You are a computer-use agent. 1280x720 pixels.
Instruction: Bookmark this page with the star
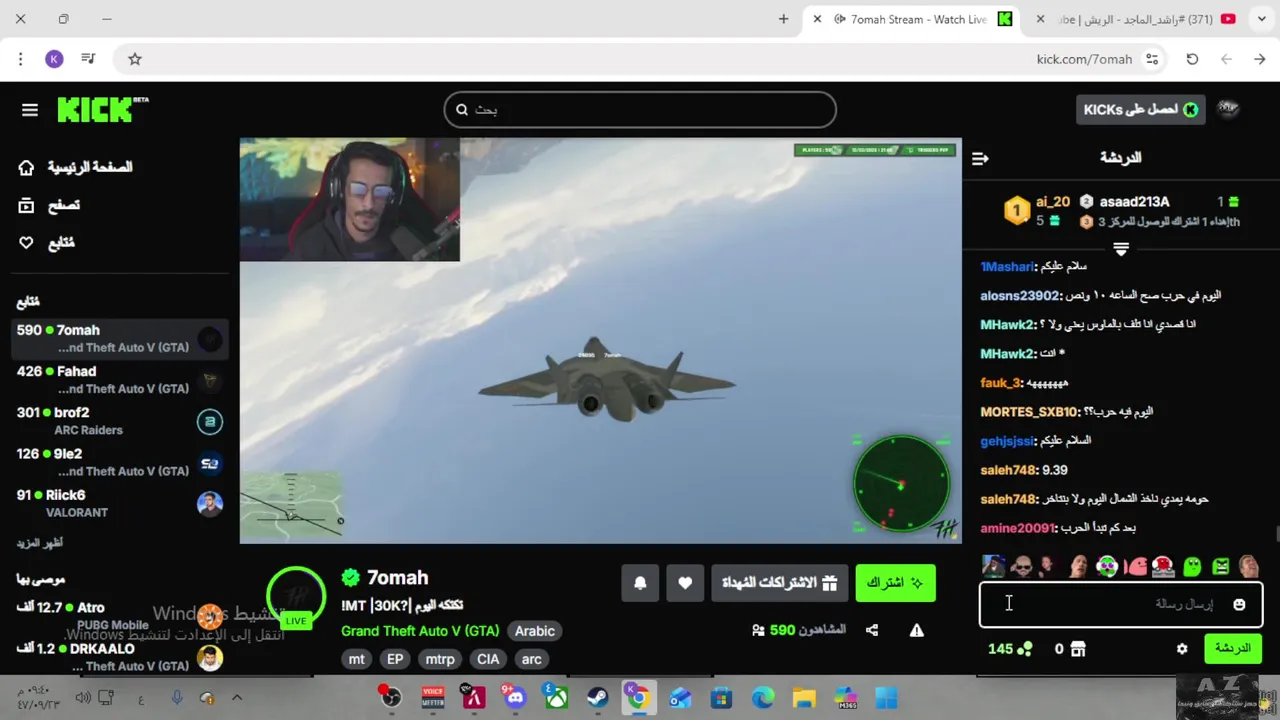pos(135,59)
